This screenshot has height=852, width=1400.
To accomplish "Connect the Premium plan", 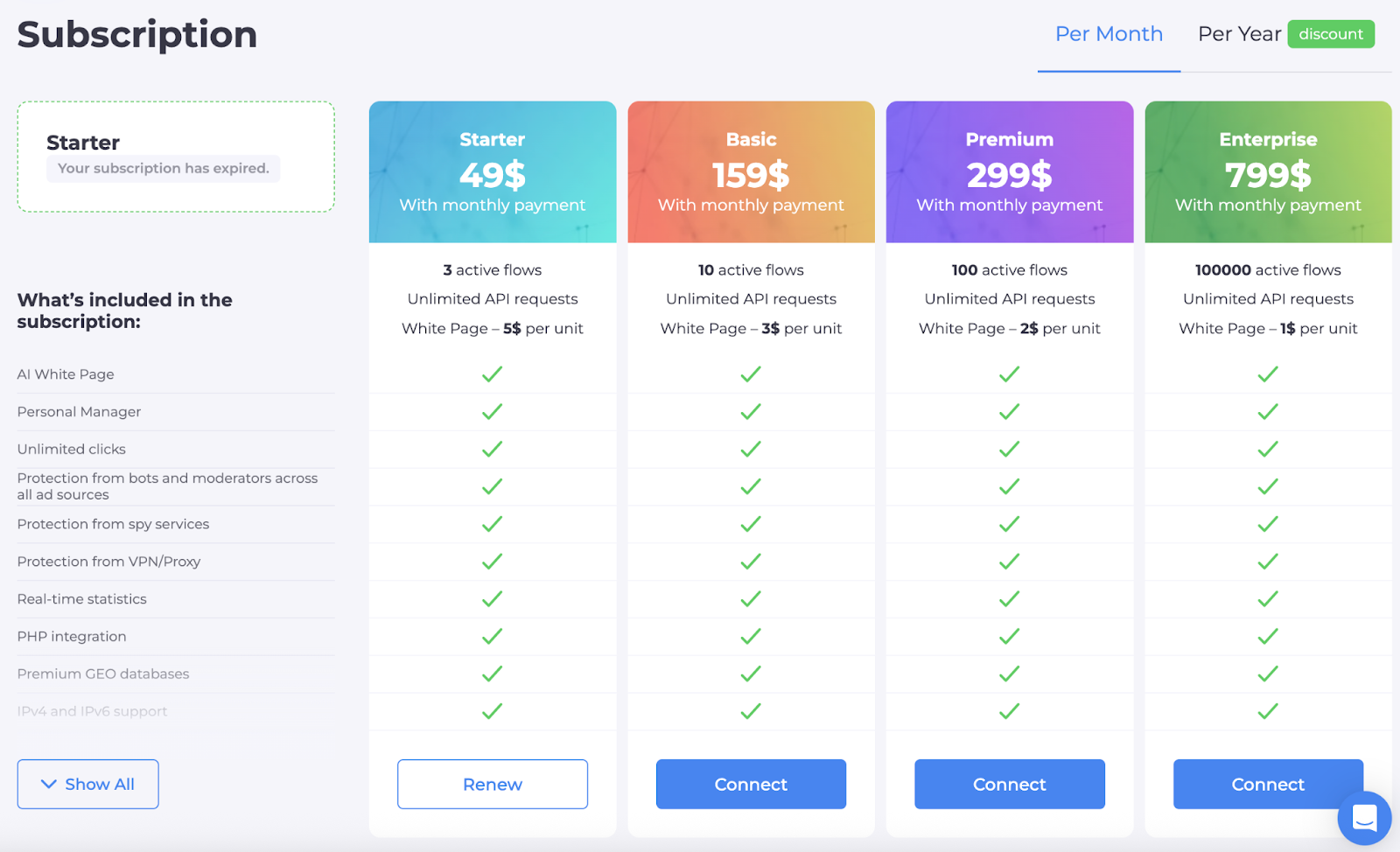I will click(1009, 785).
